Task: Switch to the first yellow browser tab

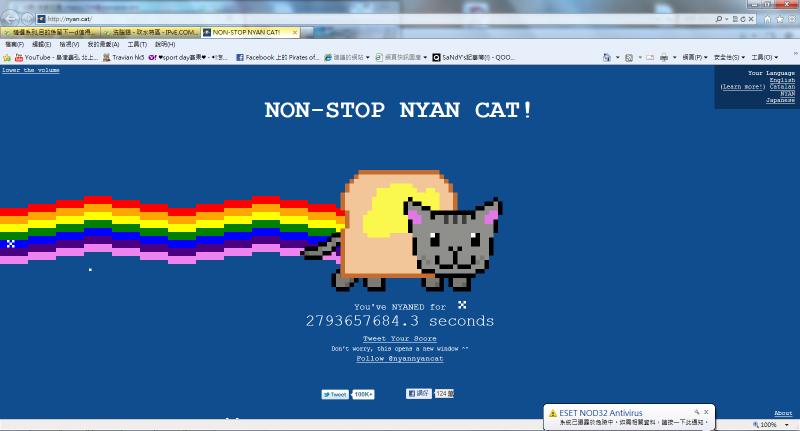Action: tap(50, 32)
